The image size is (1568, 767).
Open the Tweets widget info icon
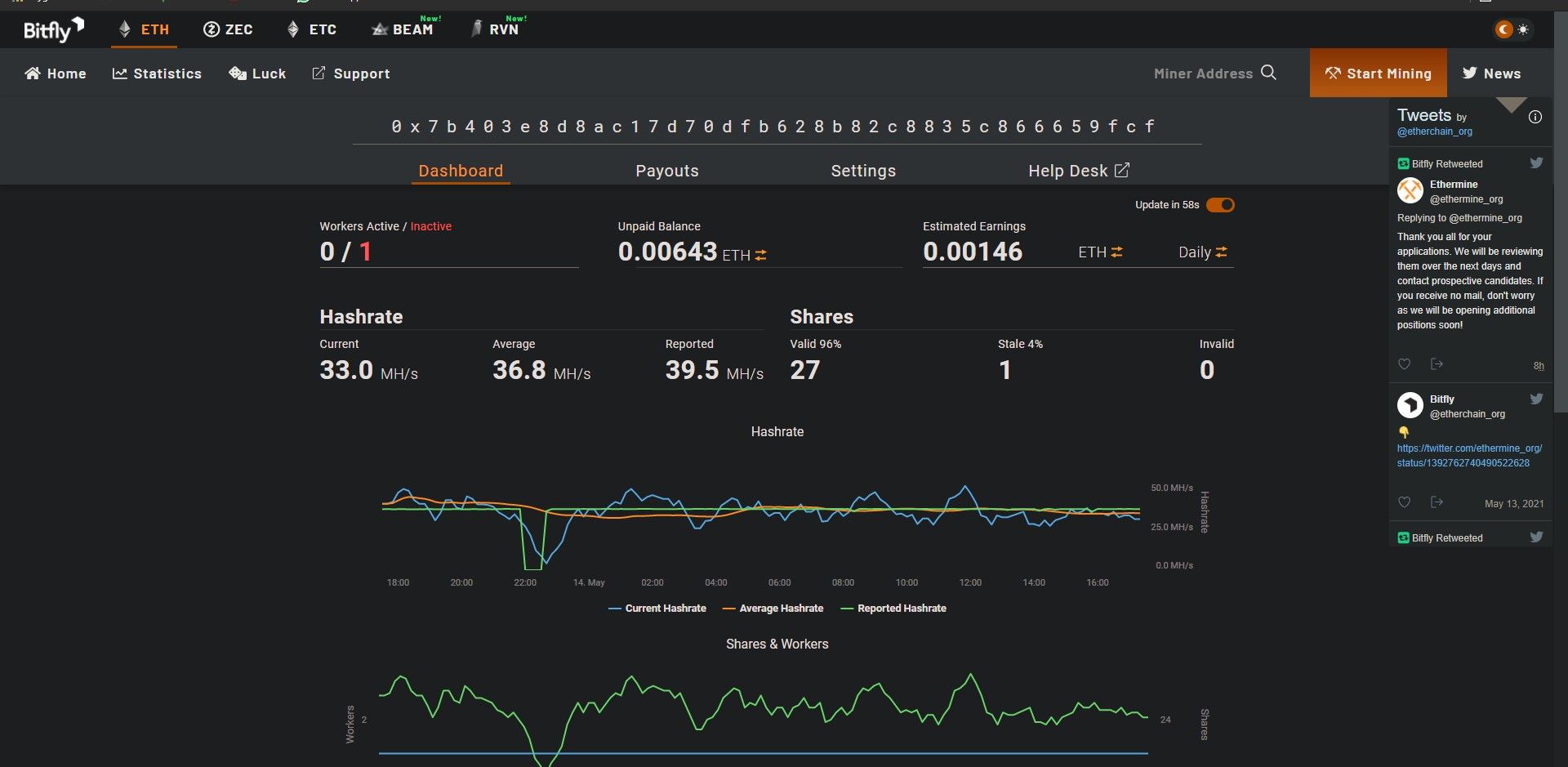click(1535, 117)
